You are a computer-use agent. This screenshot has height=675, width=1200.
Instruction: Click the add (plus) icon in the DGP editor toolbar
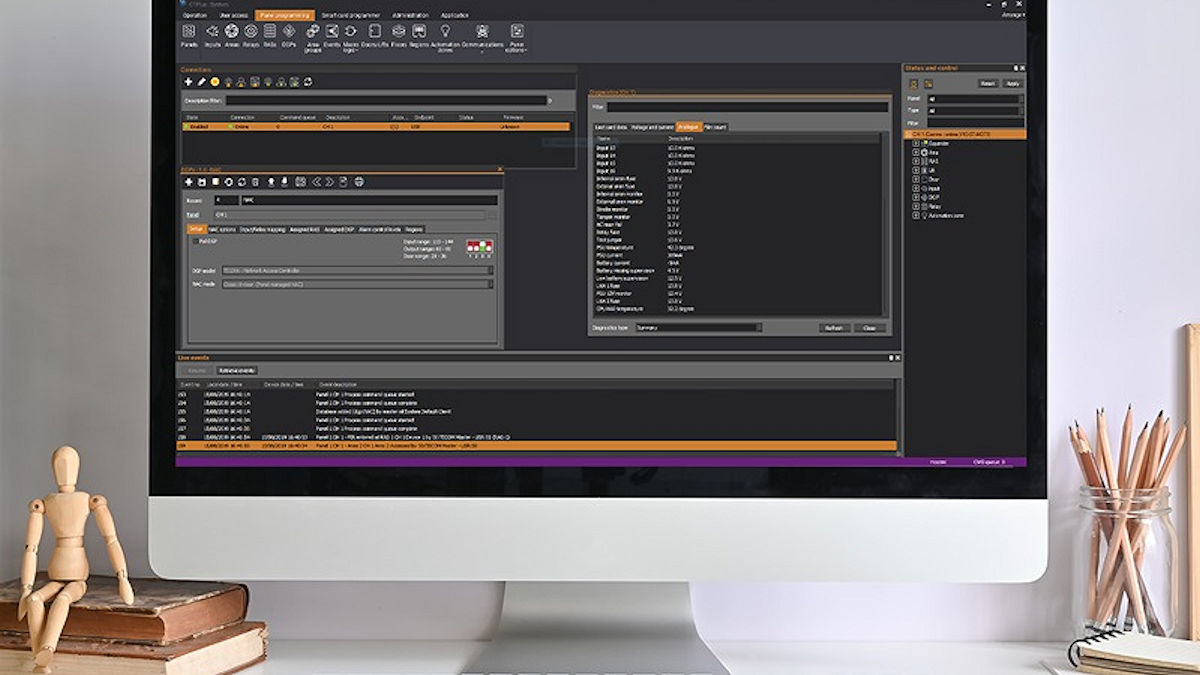(189, 182)
